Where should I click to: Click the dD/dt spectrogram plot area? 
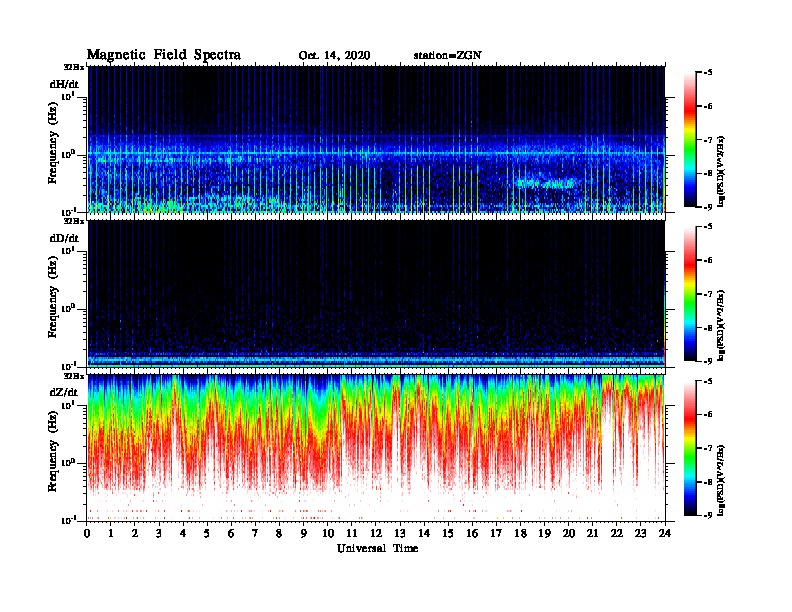click(376, 294)
